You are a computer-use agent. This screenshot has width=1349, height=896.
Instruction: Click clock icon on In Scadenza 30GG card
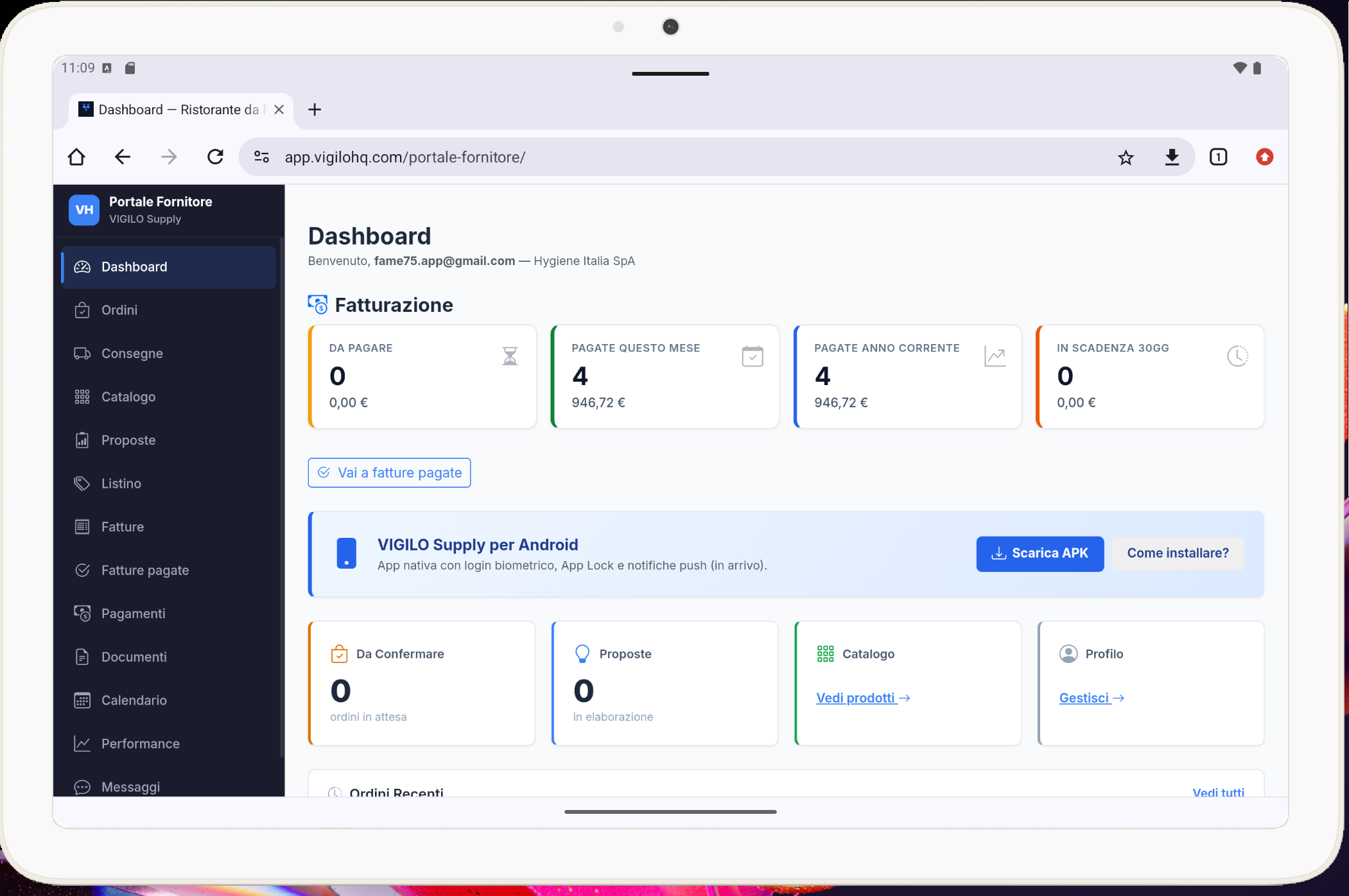coord(1237,356)
